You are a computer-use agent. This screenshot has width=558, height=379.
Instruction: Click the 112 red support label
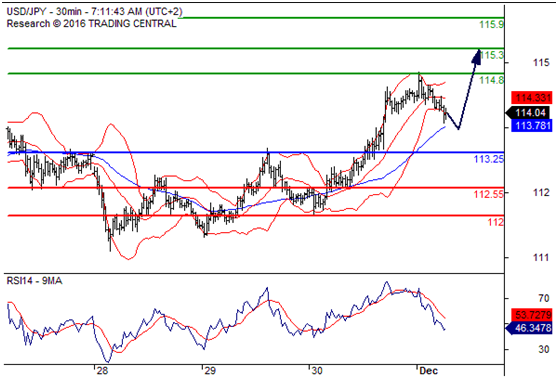pyautogui.click(x=495, y=222)
